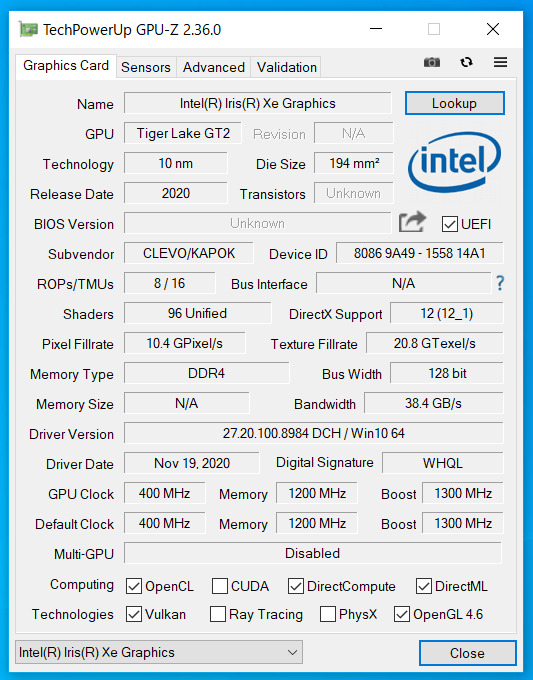Toggle the UEFI checkbox

(x=449, y=224)
